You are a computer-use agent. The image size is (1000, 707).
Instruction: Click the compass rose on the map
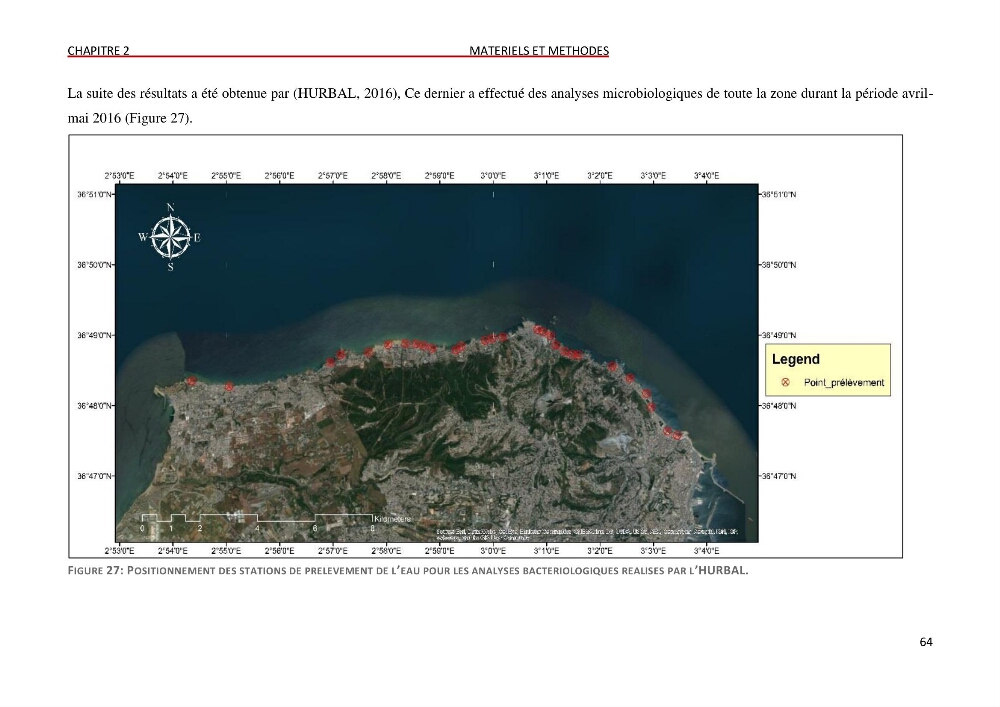[x=170, y=237]
